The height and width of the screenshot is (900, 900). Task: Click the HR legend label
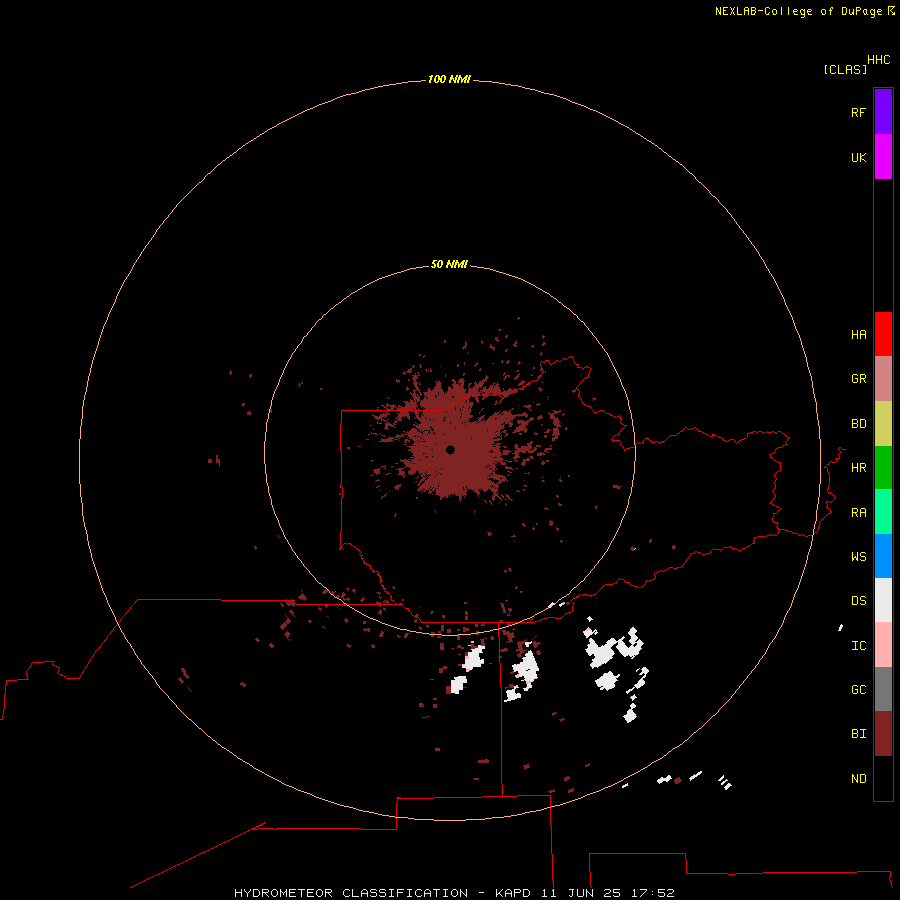[x=858, y=468]
